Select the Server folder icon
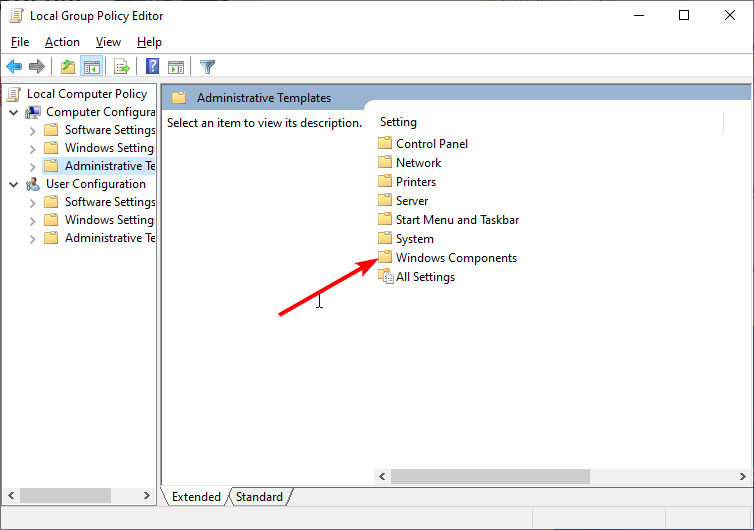The width and height of the screenshot is (754, 530). coord(385,200)
